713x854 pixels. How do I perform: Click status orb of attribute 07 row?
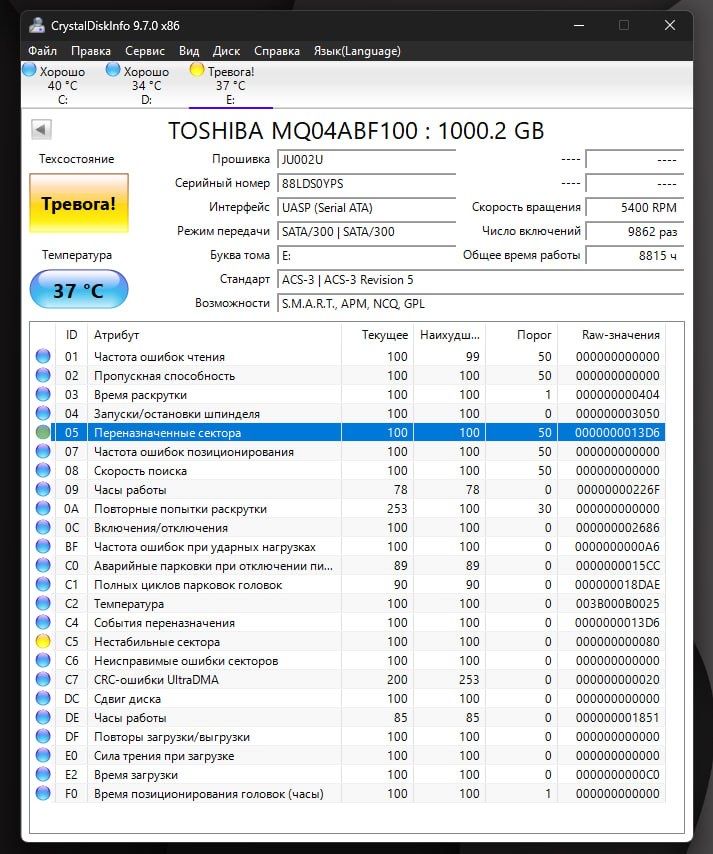click(x=43, y=452)
